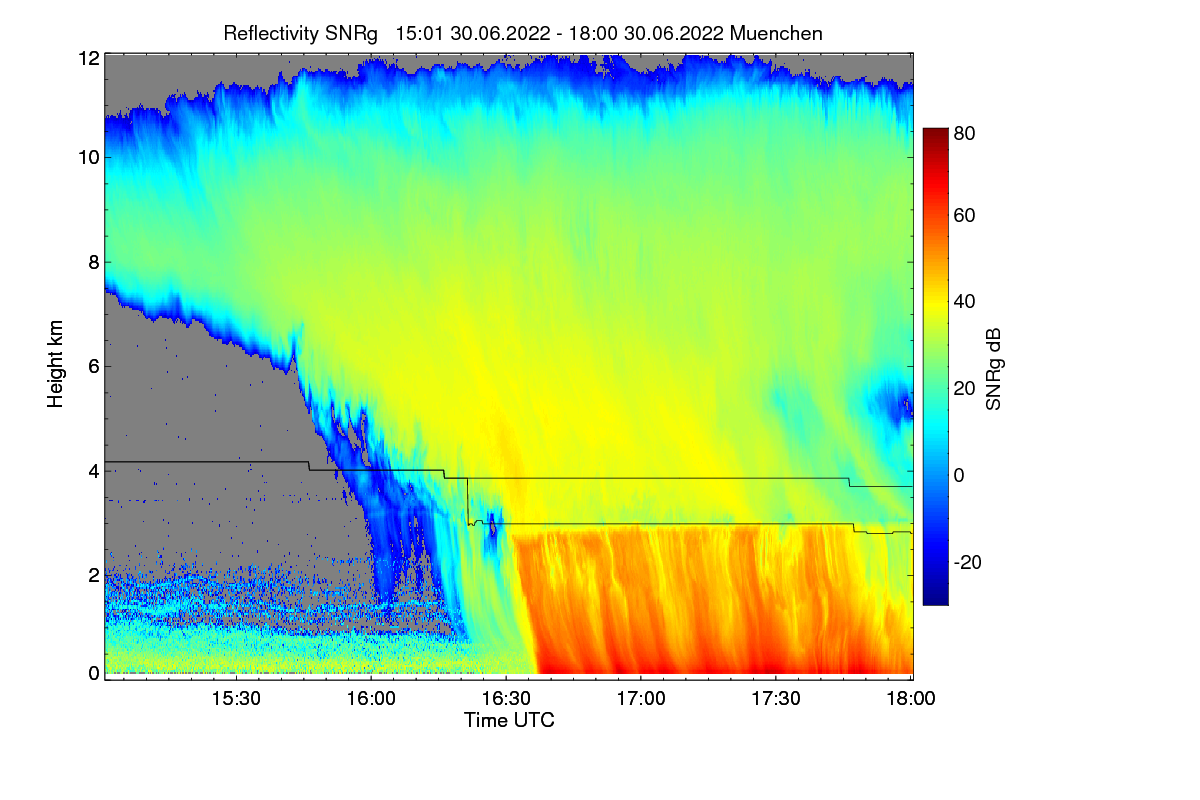This screenshot has width=1200, height=800.
Task: Click the height axis '8' tick label
Action: coord(94,262)
